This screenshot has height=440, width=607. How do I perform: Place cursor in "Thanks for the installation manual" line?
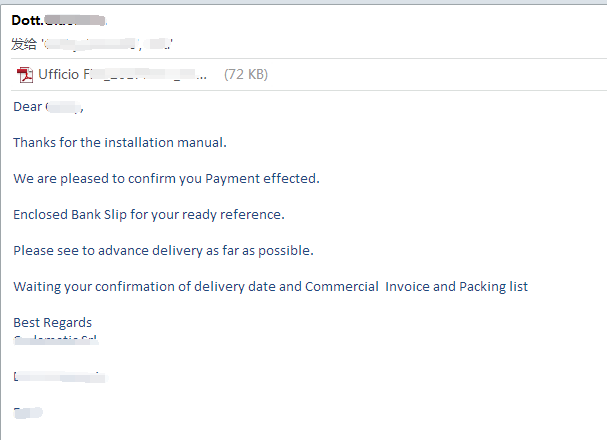pyautogui.click(x=120, y=142)
